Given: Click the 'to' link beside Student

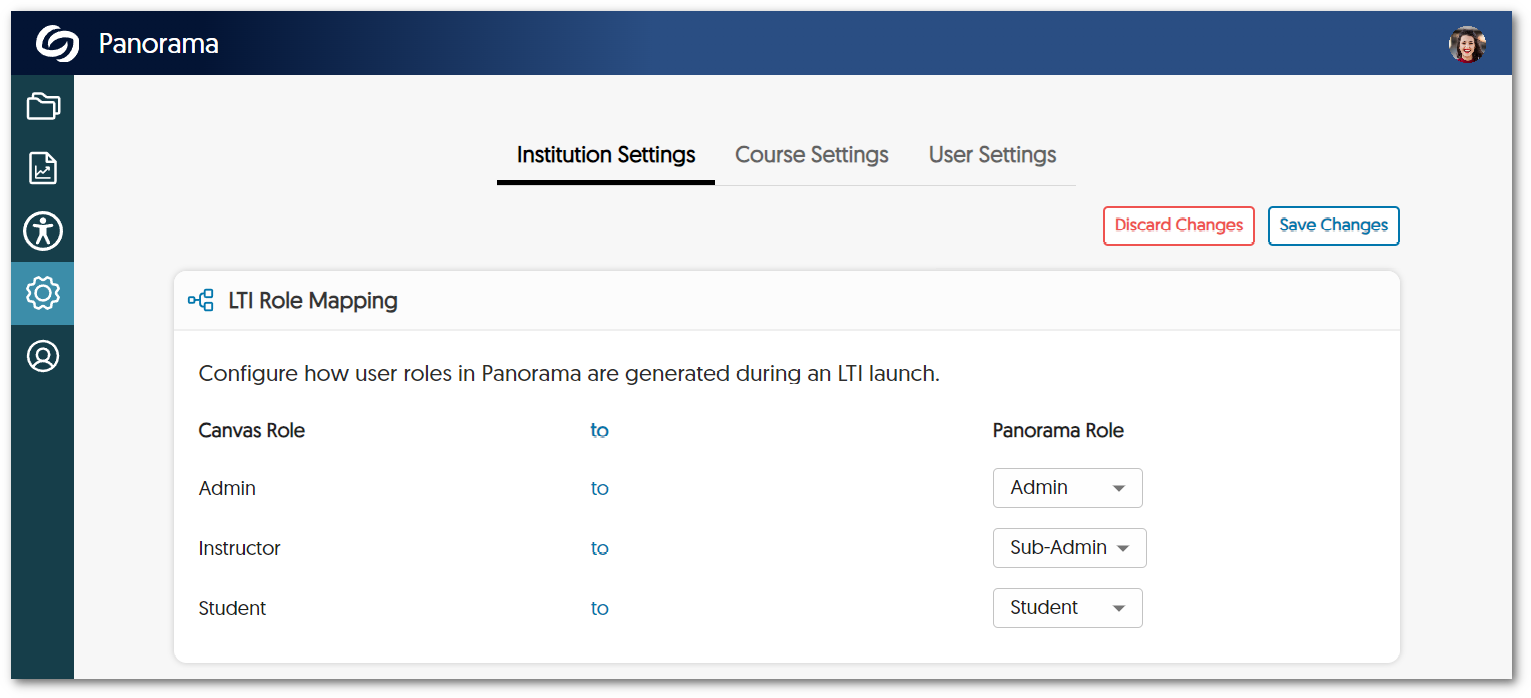Looking at the screenshot, I should coord(600,608).
